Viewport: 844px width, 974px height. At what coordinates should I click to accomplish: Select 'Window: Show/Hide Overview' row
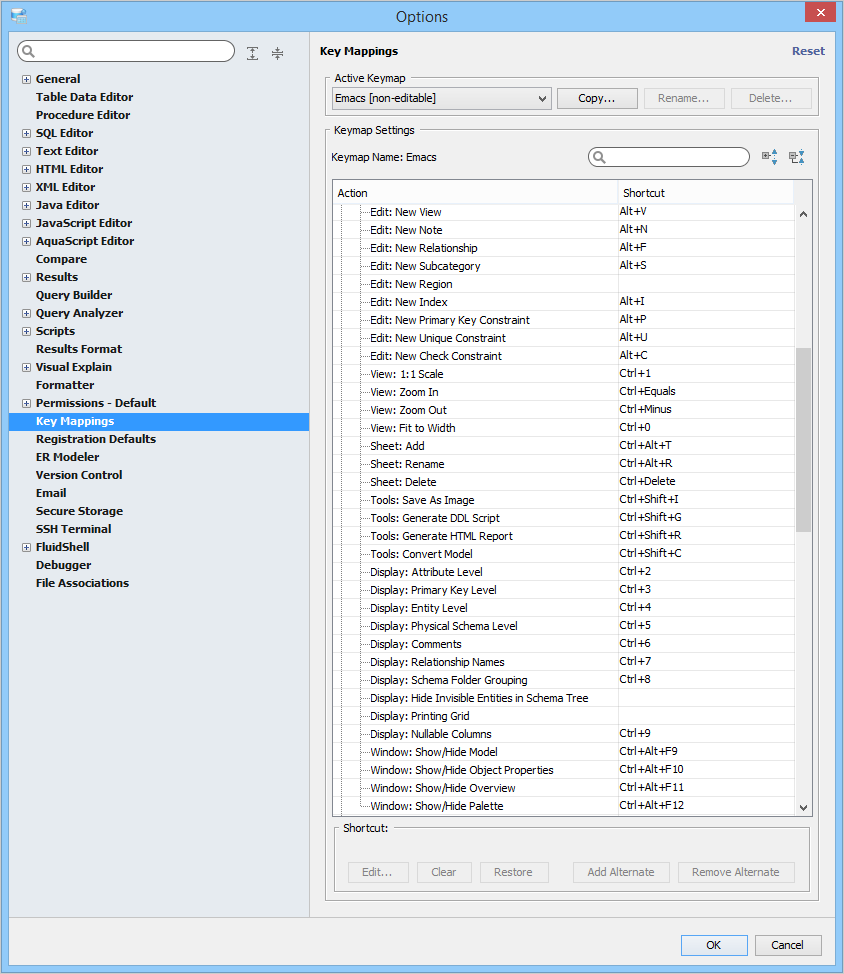[x=564, y=789]
